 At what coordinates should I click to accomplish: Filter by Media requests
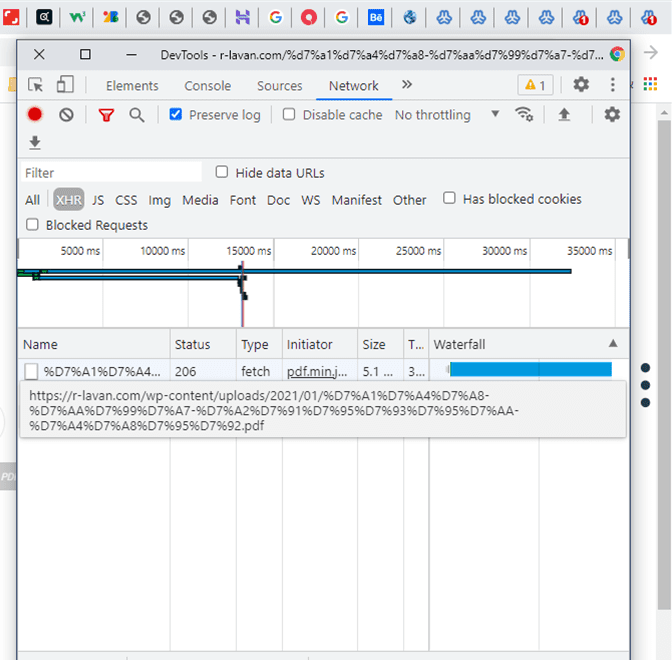200,200
